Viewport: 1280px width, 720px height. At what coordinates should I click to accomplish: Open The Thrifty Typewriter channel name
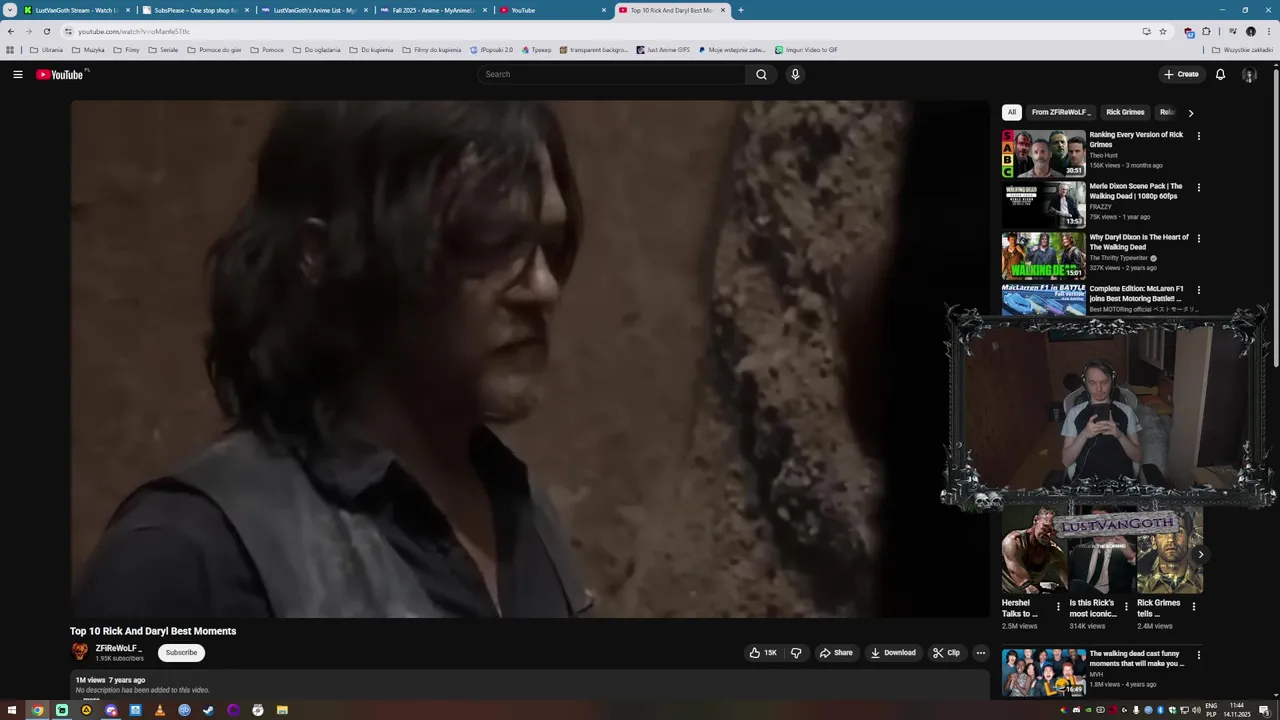pyautogui.click(x=1119, y=258)
